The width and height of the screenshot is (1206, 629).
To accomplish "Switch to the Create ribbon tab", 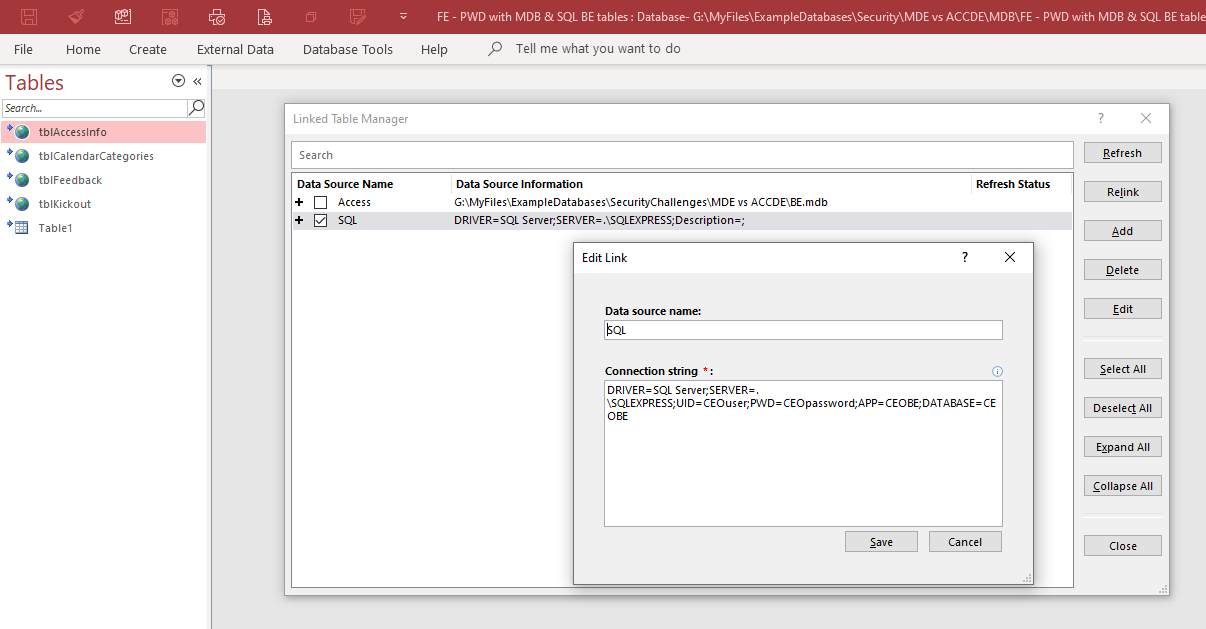I will click(x=148, y=49).
